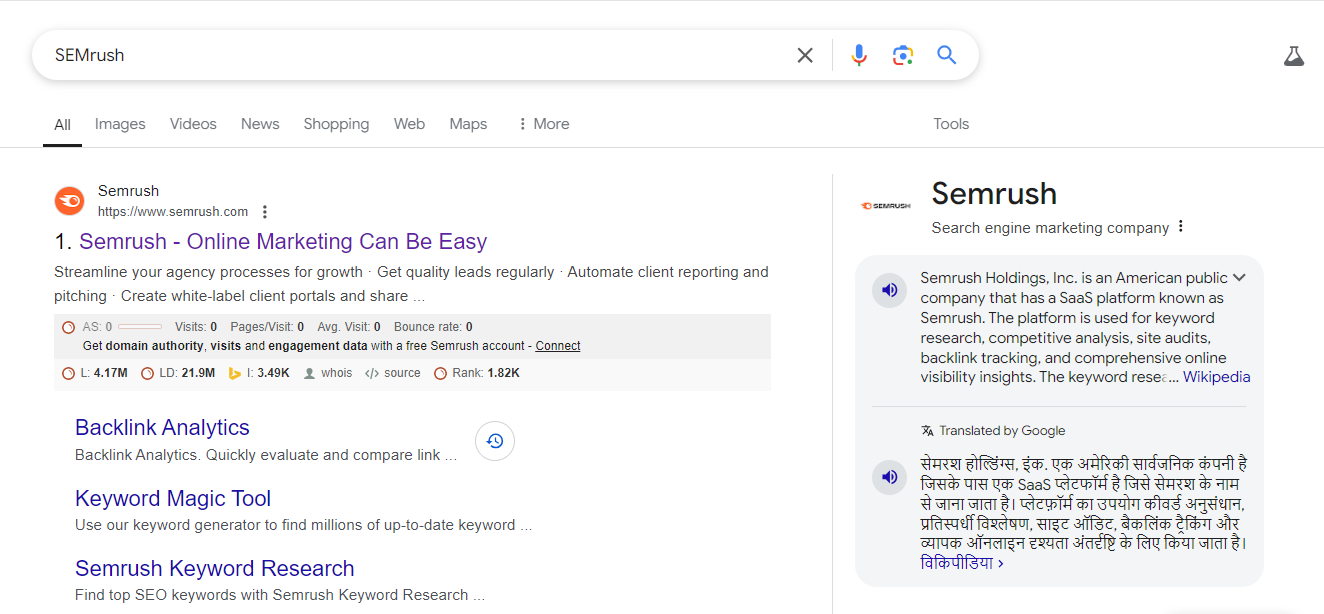This screenshot has width=1324, height=614.
Task: Click the Semrush orange favicon
Action: point(69,201)
